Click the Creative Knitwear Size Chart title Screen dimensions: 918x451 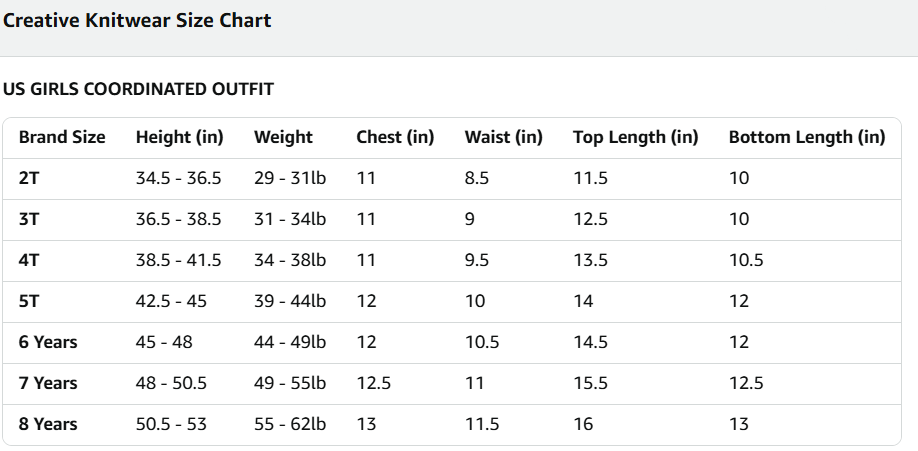[x=137, y=20]
